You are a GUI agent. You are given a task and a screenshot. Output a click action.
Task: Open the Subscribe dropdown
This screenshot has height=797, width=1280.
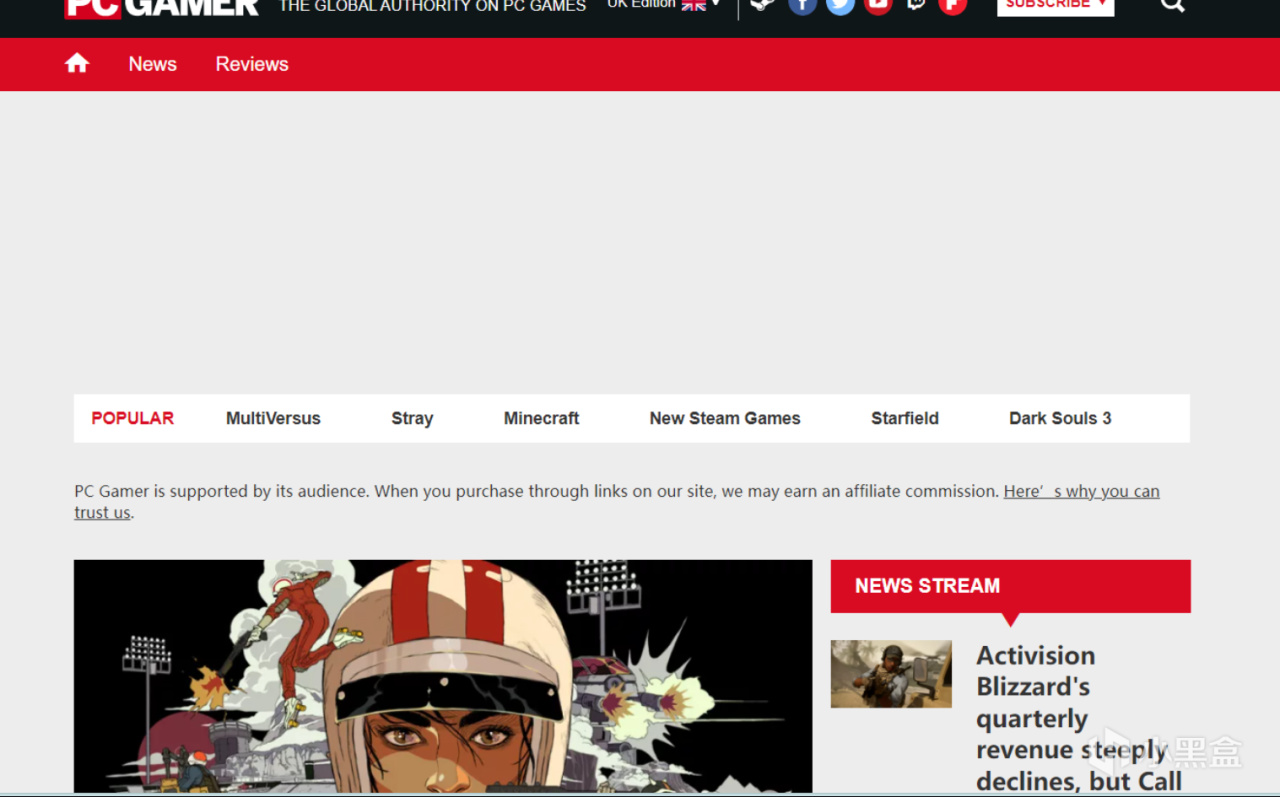click(x=1055, y=6)
